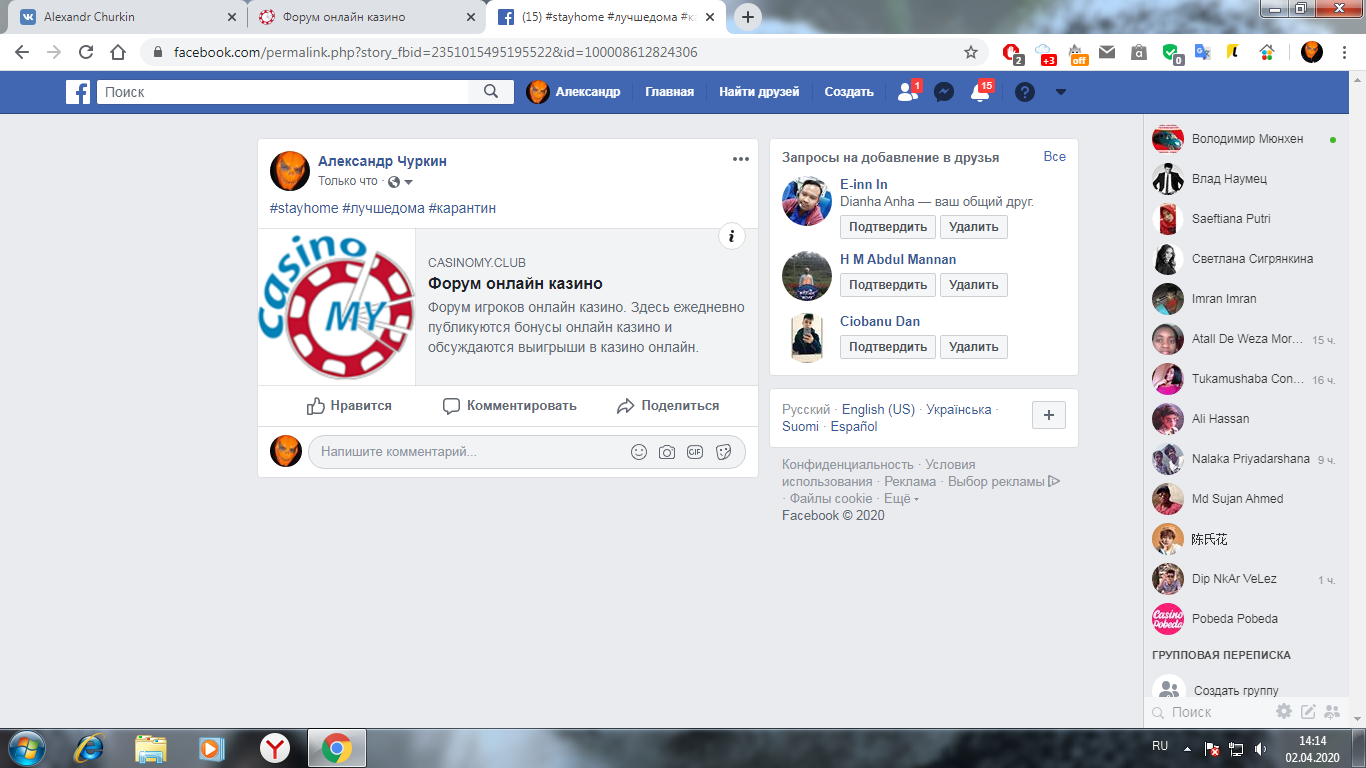The width and height of the screenshot is (1366, 768).
Task: Start a new message with compose icon
Action: coord(1308,712)
